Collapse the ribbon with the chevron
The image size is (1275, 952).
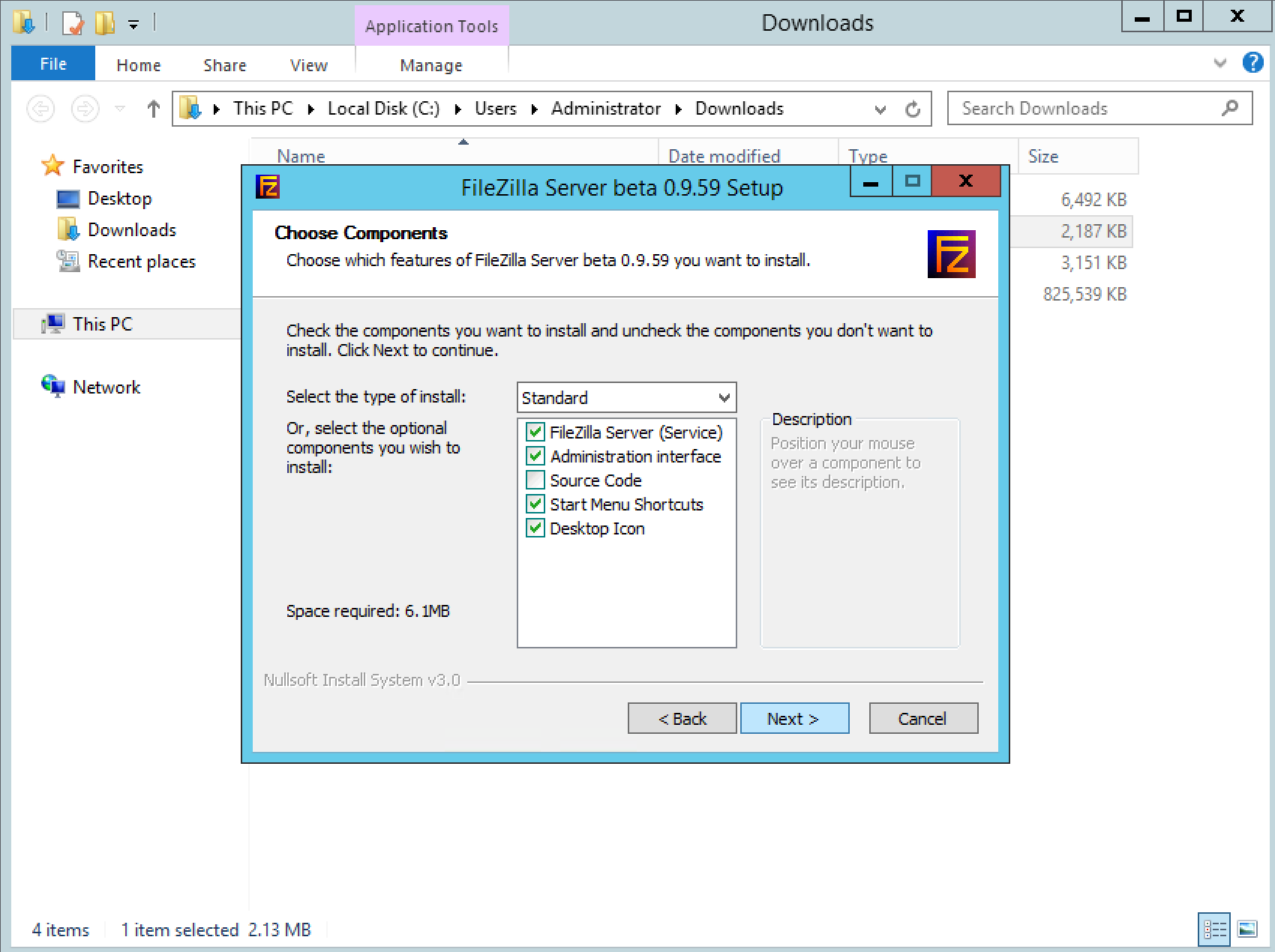tap(1219, 63)
